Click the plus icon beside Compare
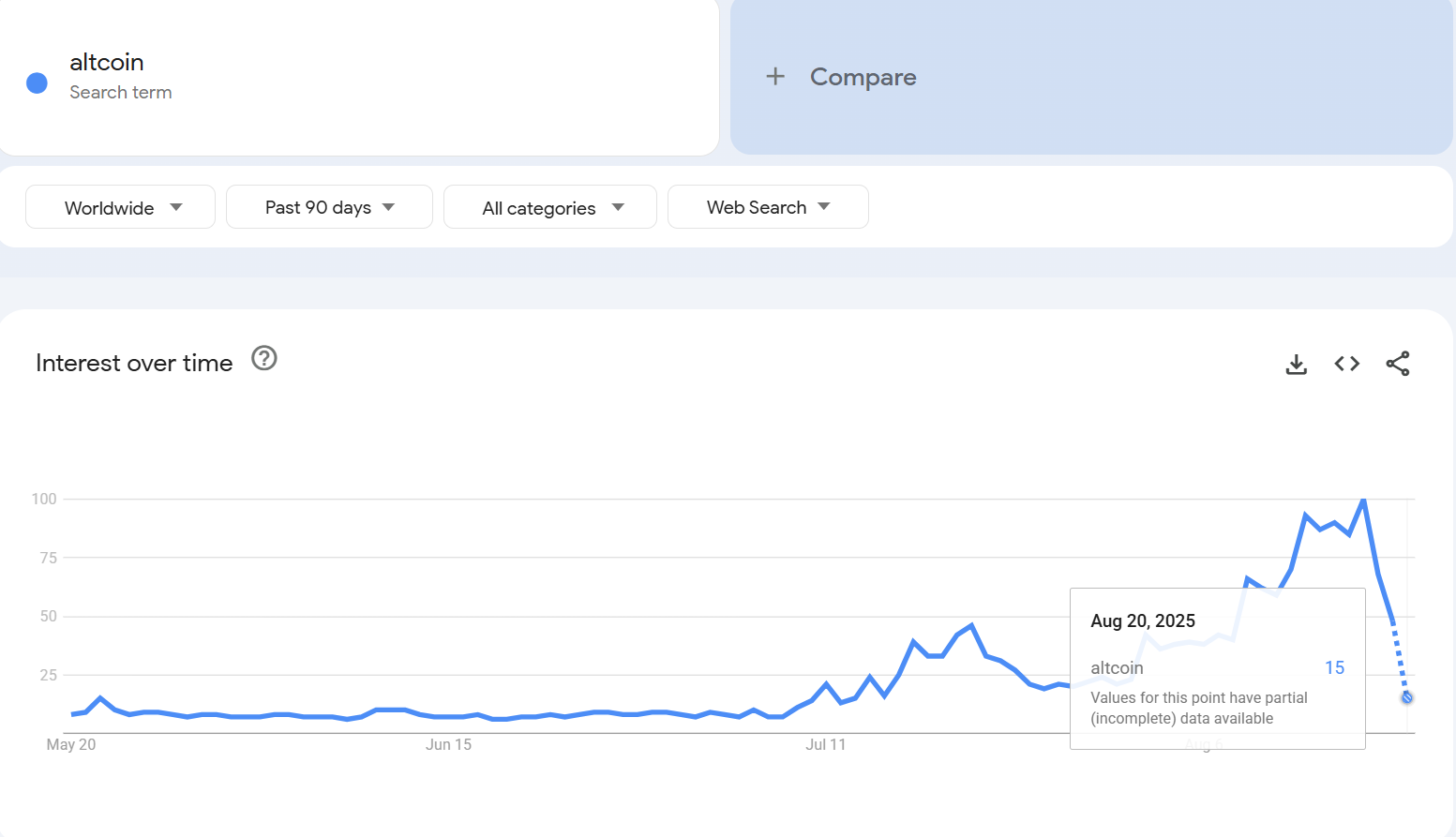Image resolution: width=1456 pixels, height=837 pixels. coord(775,77)
